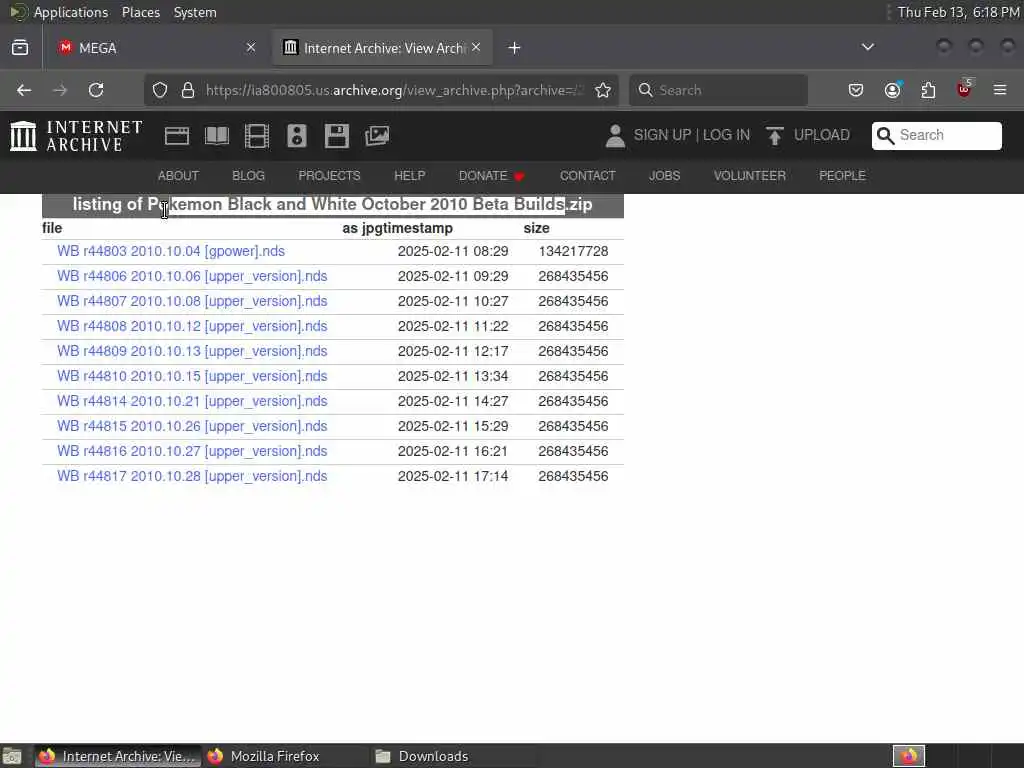Download WB r44814 2010.10.21 file
Screen dimensions: 1024x768
[x=192, y=401]
